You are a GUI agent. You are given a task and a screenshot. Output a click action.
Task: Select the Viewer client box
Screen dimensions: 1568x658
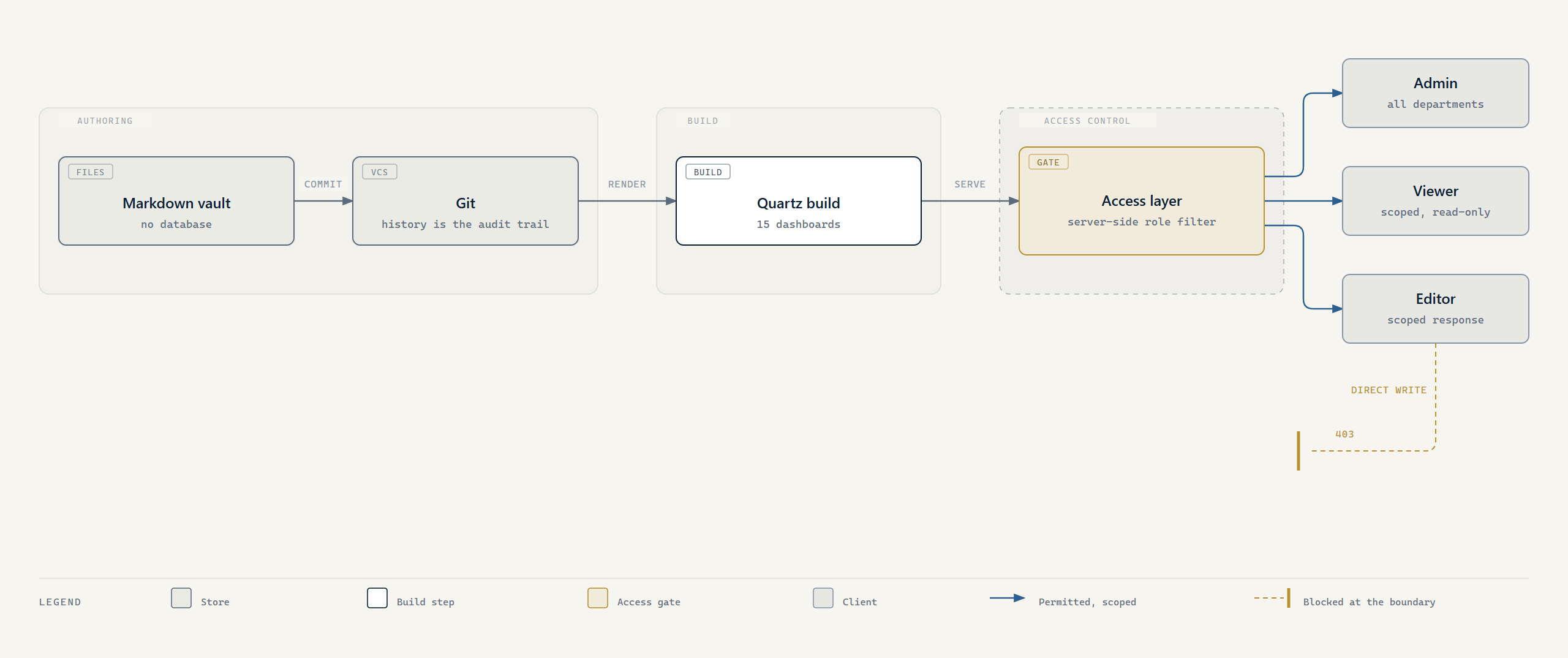[1436, 201]
